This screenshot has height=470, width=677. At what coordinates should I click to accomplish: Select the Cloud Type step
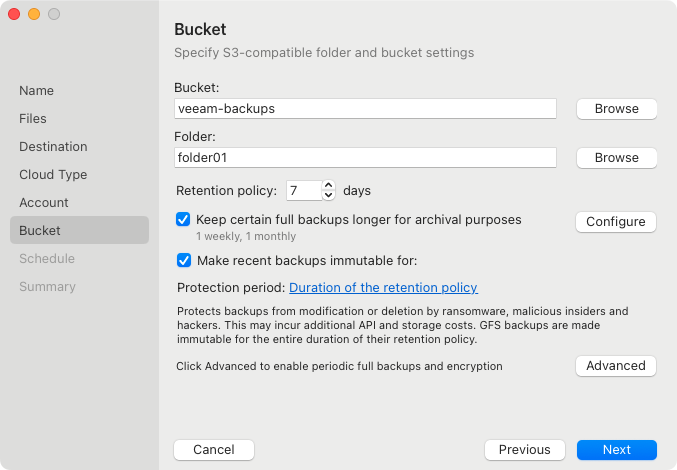[53, 174]
